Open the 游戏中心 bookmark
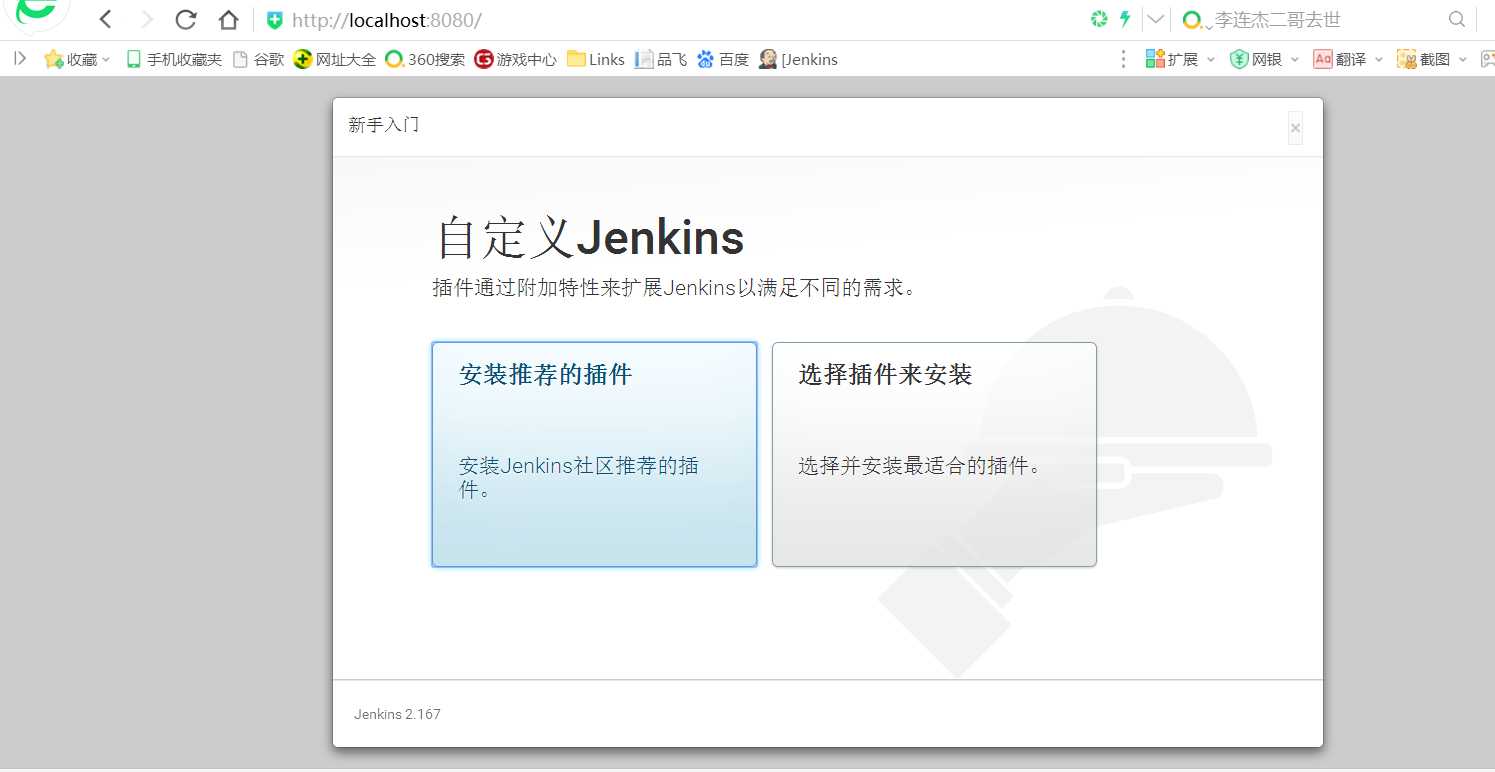Viewport: 1495px width, 772px height. click(x=516, y=59)
